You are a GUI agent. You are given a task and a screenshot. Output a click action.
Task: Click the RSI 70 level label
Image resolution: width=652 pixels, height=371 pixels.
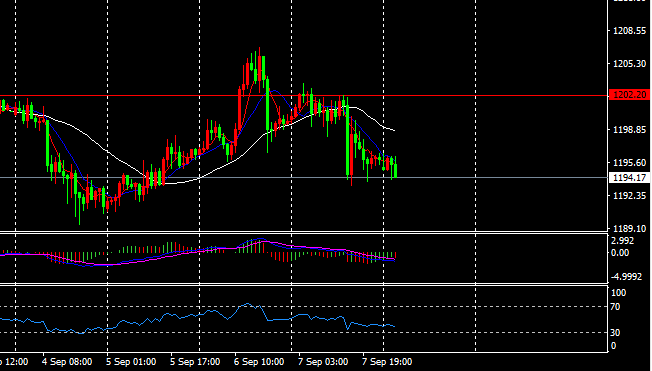coord(615,307)
